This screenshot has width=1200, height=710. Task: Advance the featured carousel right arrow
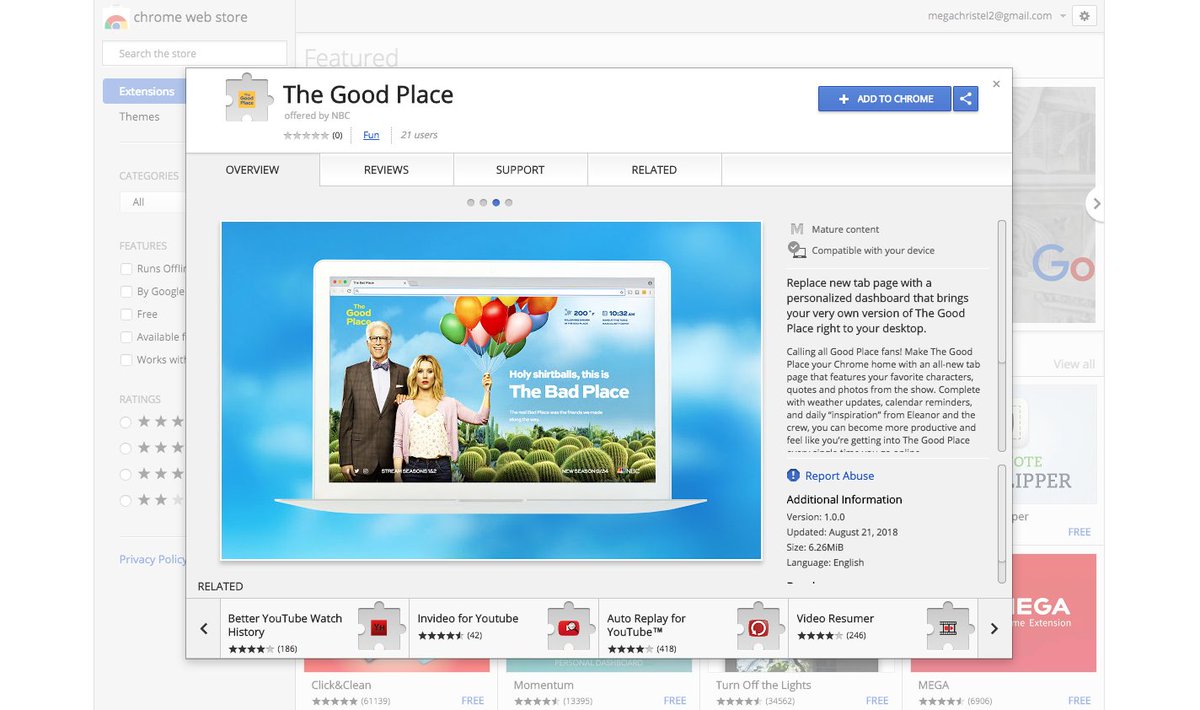(x=1096, y=203)
